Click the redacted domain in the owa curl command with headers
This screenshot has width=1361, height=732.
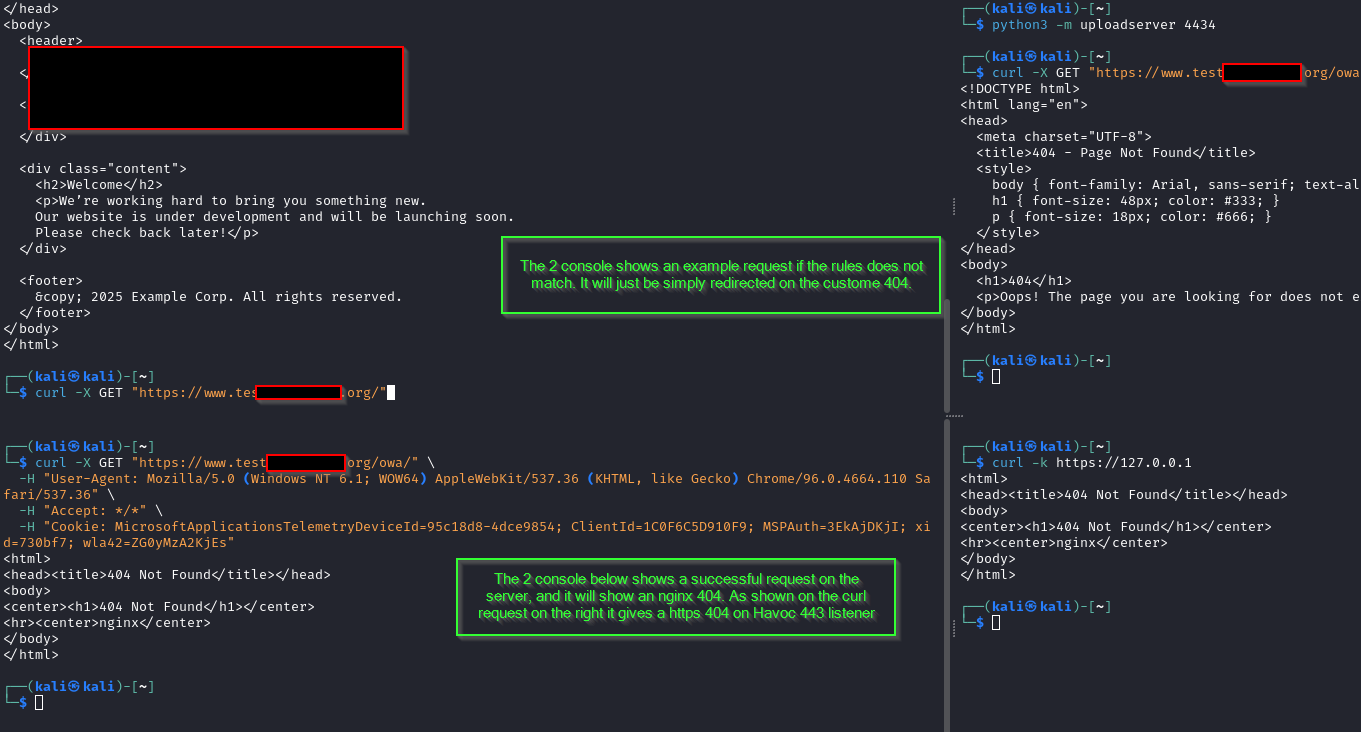(306, 463)
